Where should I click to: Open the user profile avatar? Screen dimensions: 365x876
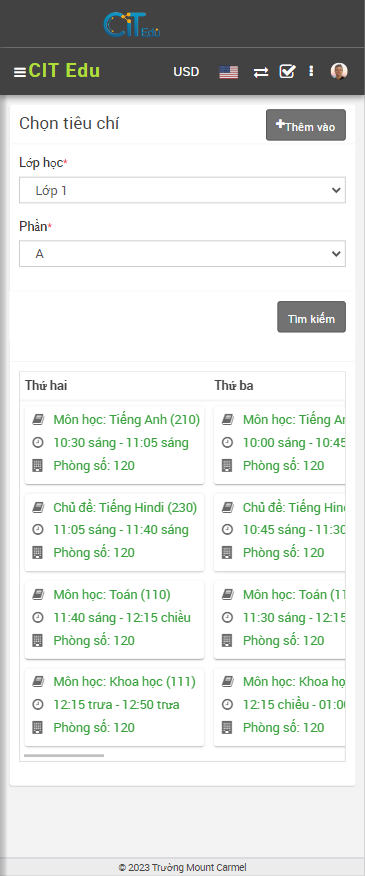339,71
